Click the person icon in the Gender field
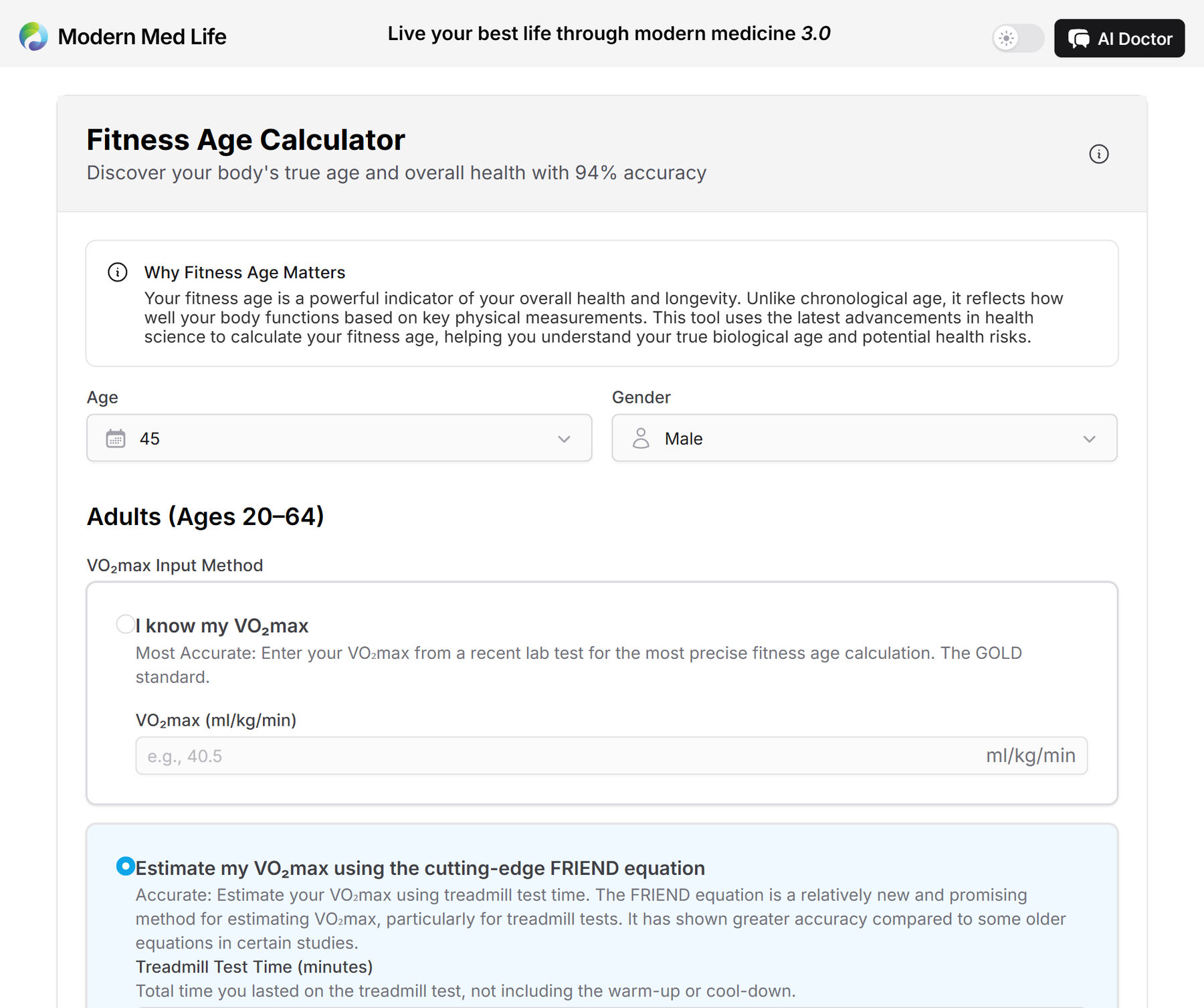1204x1008 pixels. pyautogui.click(x=641, y=438)
